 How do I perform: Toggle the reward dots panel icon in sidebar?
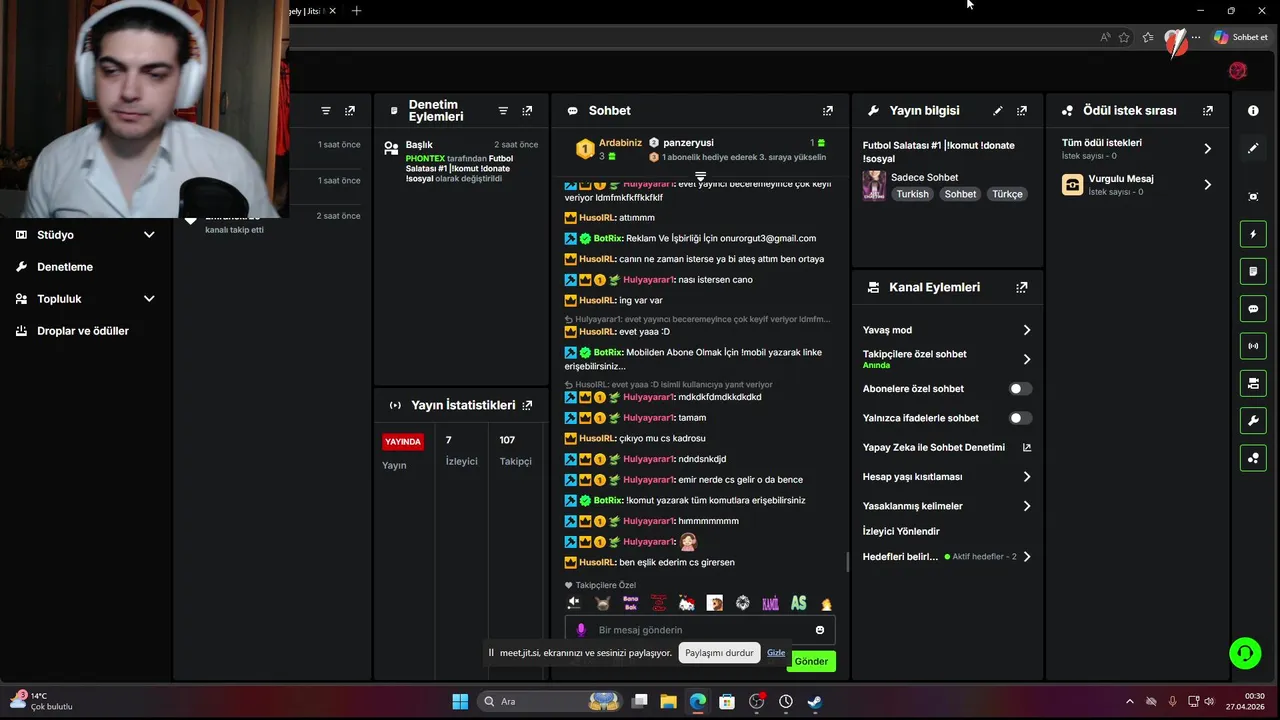pyautogui.click(x=1253, y=458)
